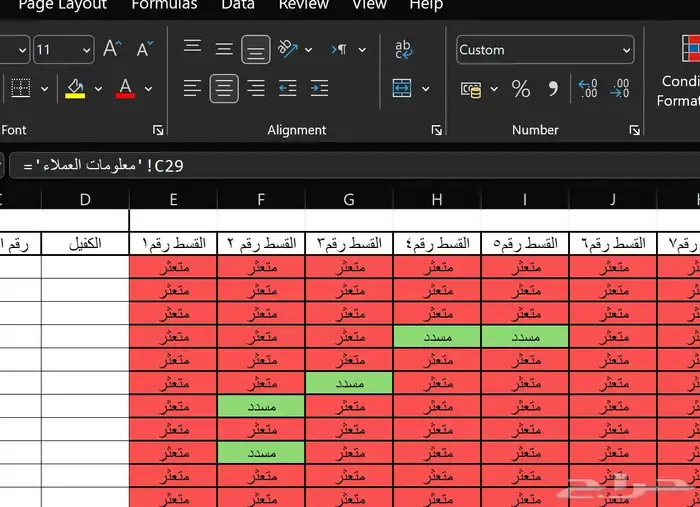Select green مسدد cell in column H
This screenshot has width=700, height=507.
437,337
